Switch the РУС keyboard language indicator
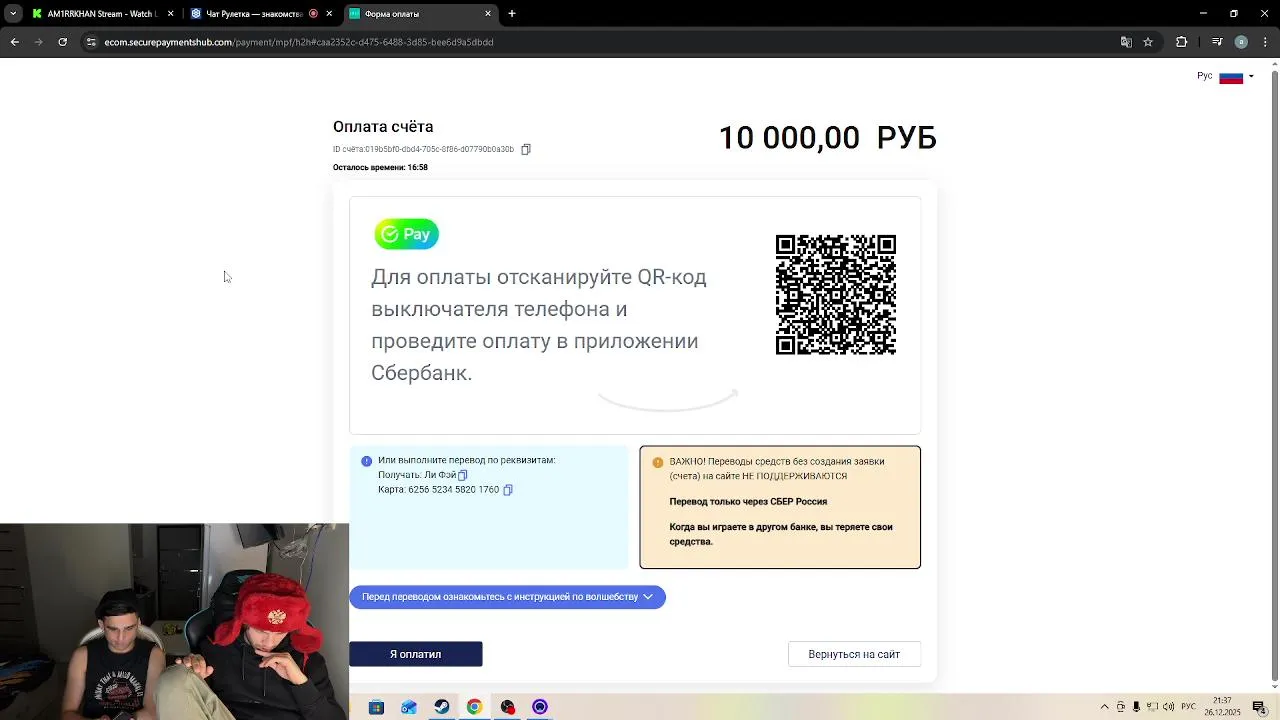The width and height of the screenshot is (1280, 720). coord(1189,707)
